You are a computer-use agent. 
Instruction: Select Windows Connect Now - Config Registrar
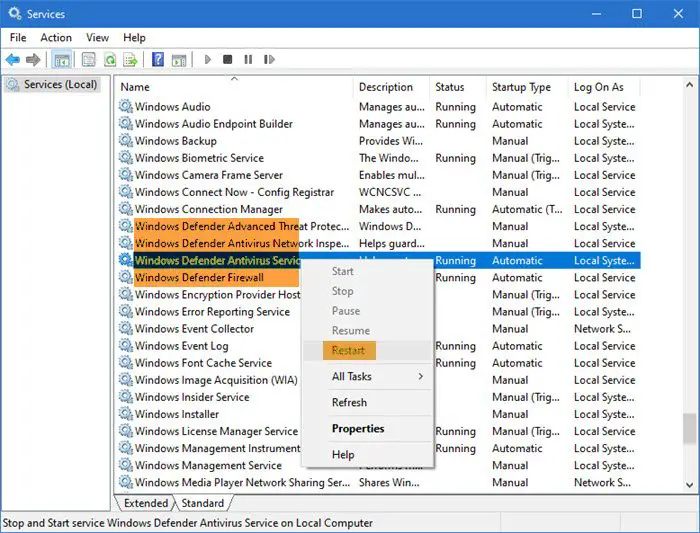379,192
